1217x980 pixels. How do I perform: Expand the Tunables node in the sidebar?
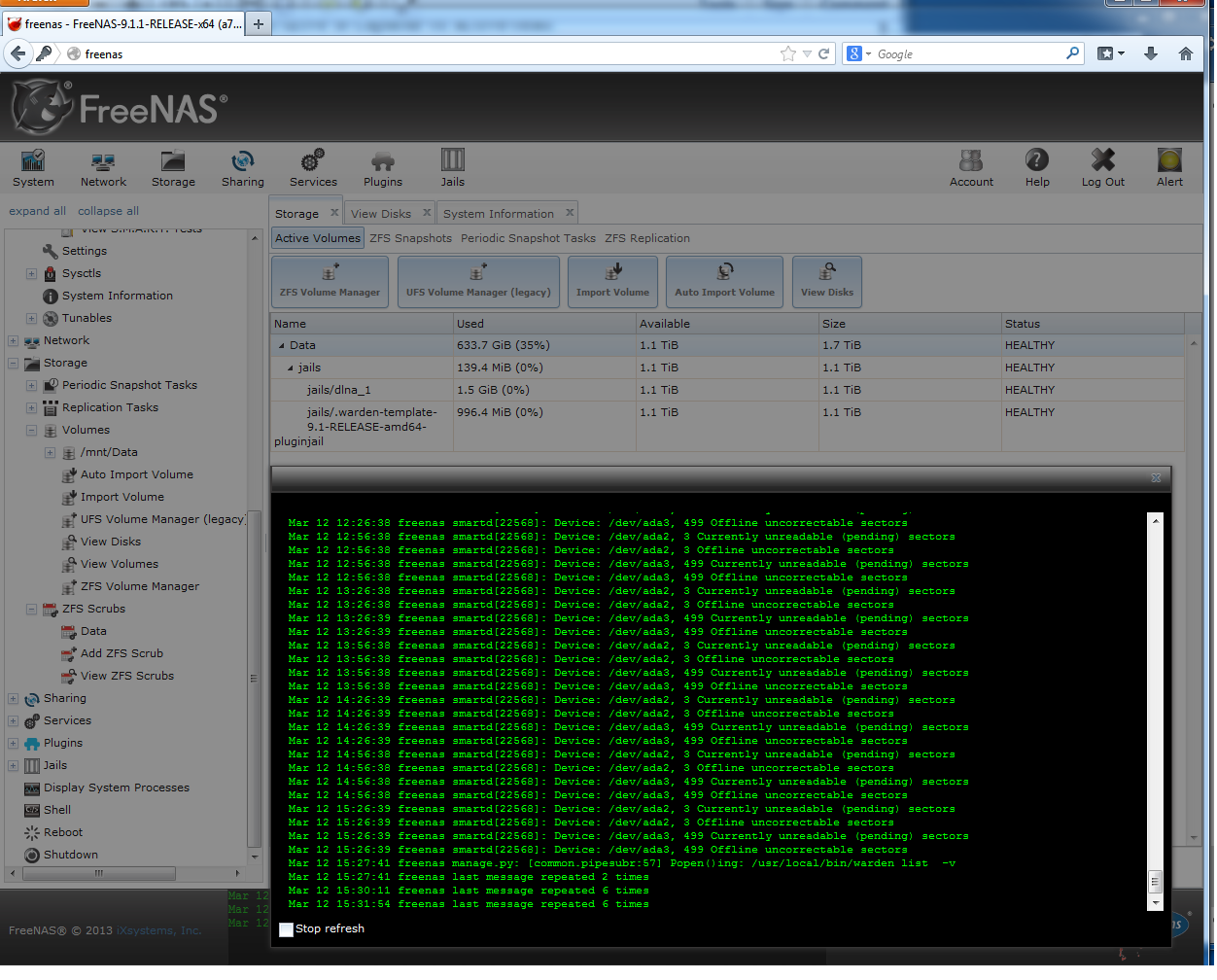point(31,319)
